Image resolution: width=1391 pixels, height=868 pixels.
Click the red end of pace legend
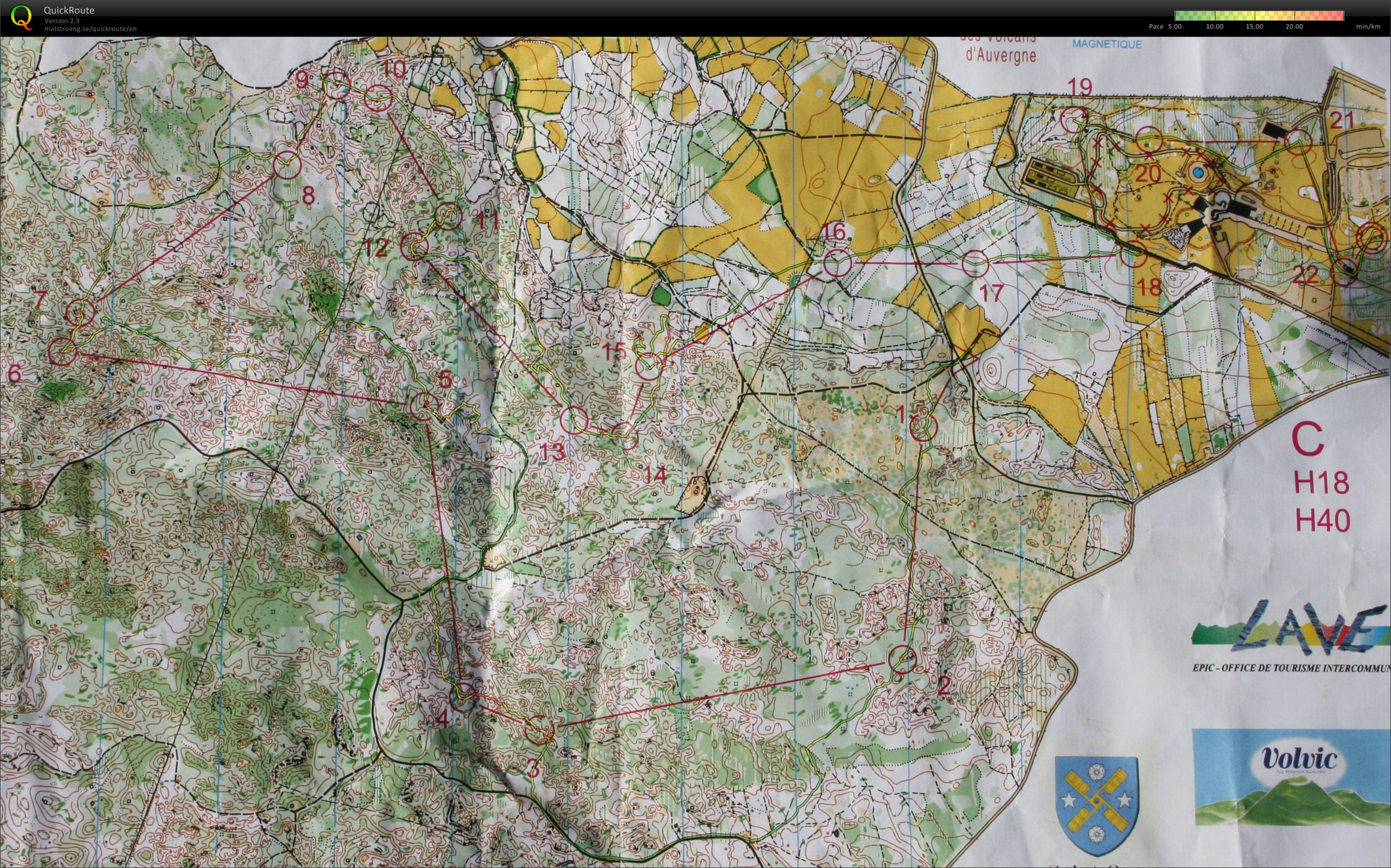coord(1332,16)
